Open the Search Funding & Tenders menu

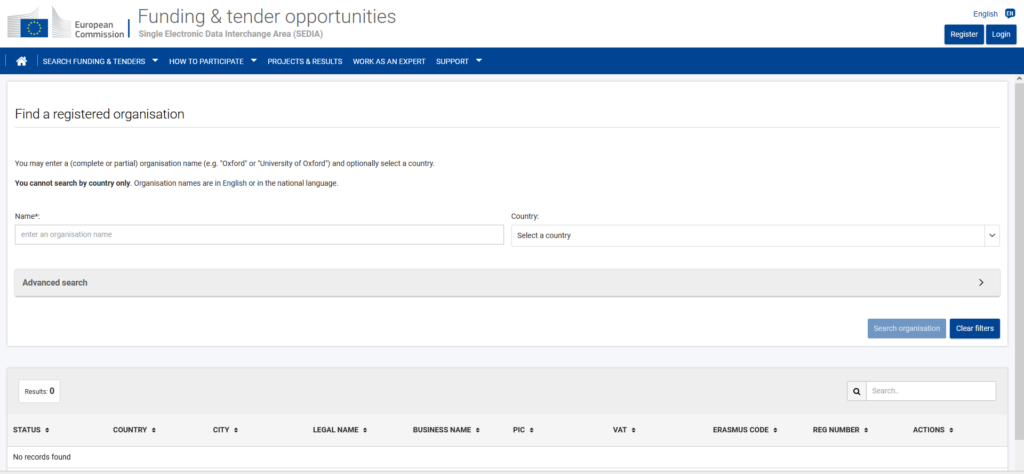[100, 61]
